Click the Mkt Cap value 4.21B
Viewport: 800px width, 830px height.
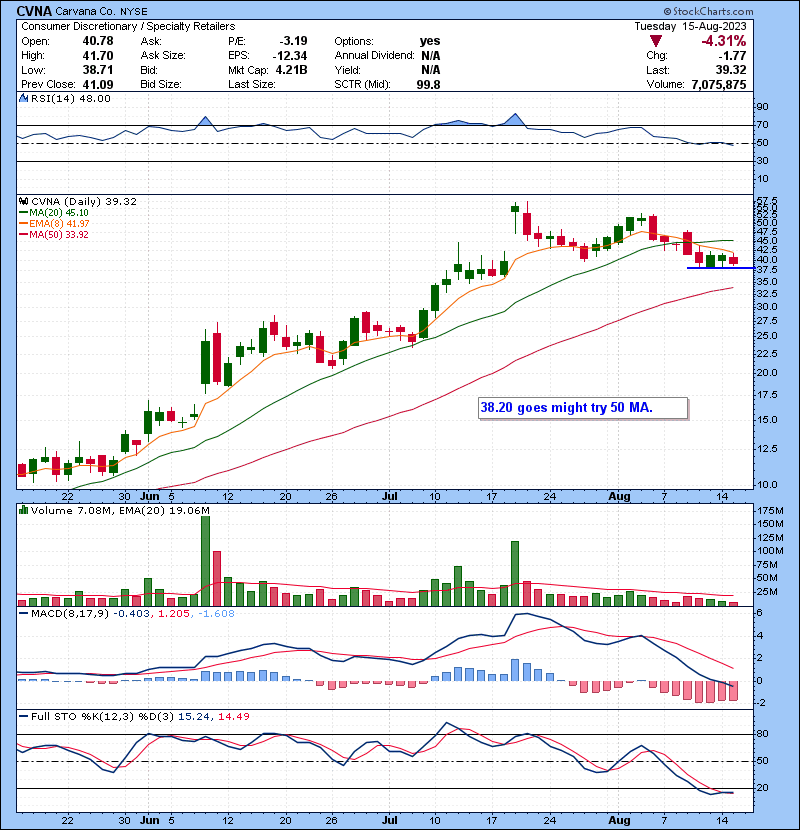point(291,70)
